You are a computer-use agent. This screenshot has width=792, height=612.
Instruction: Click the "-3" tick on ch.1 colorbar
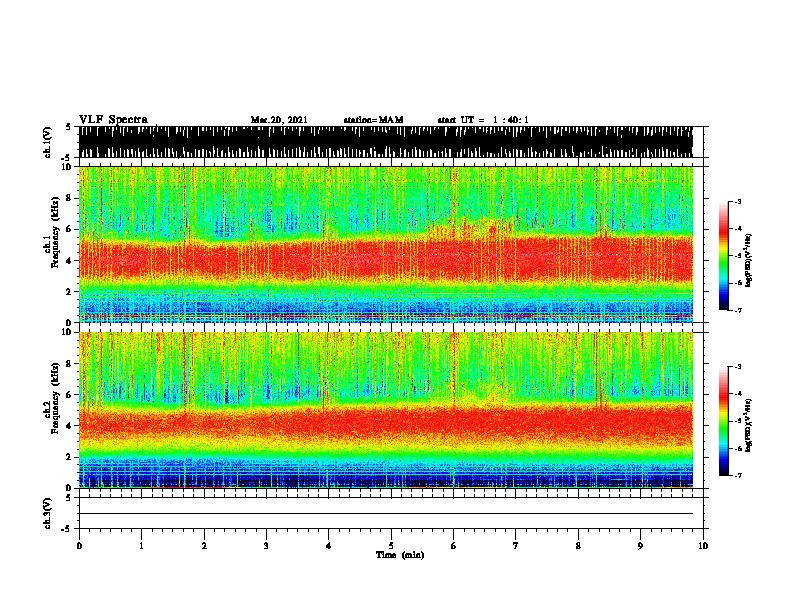(x=738, y=201)
